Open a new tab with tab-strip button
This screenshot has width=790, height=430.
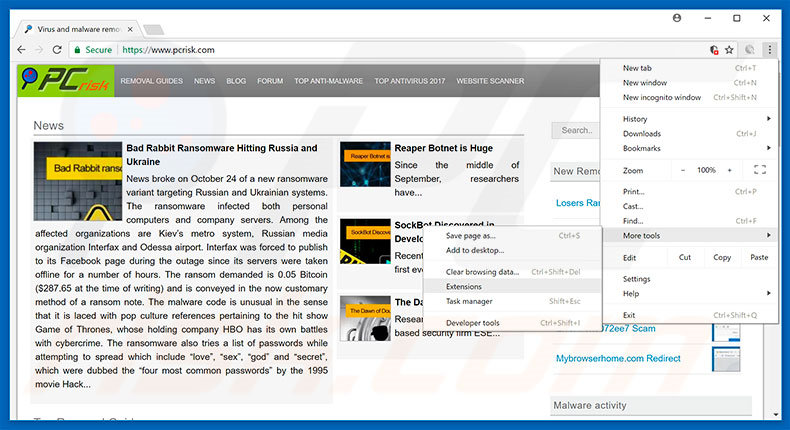[x=154, y=30]
